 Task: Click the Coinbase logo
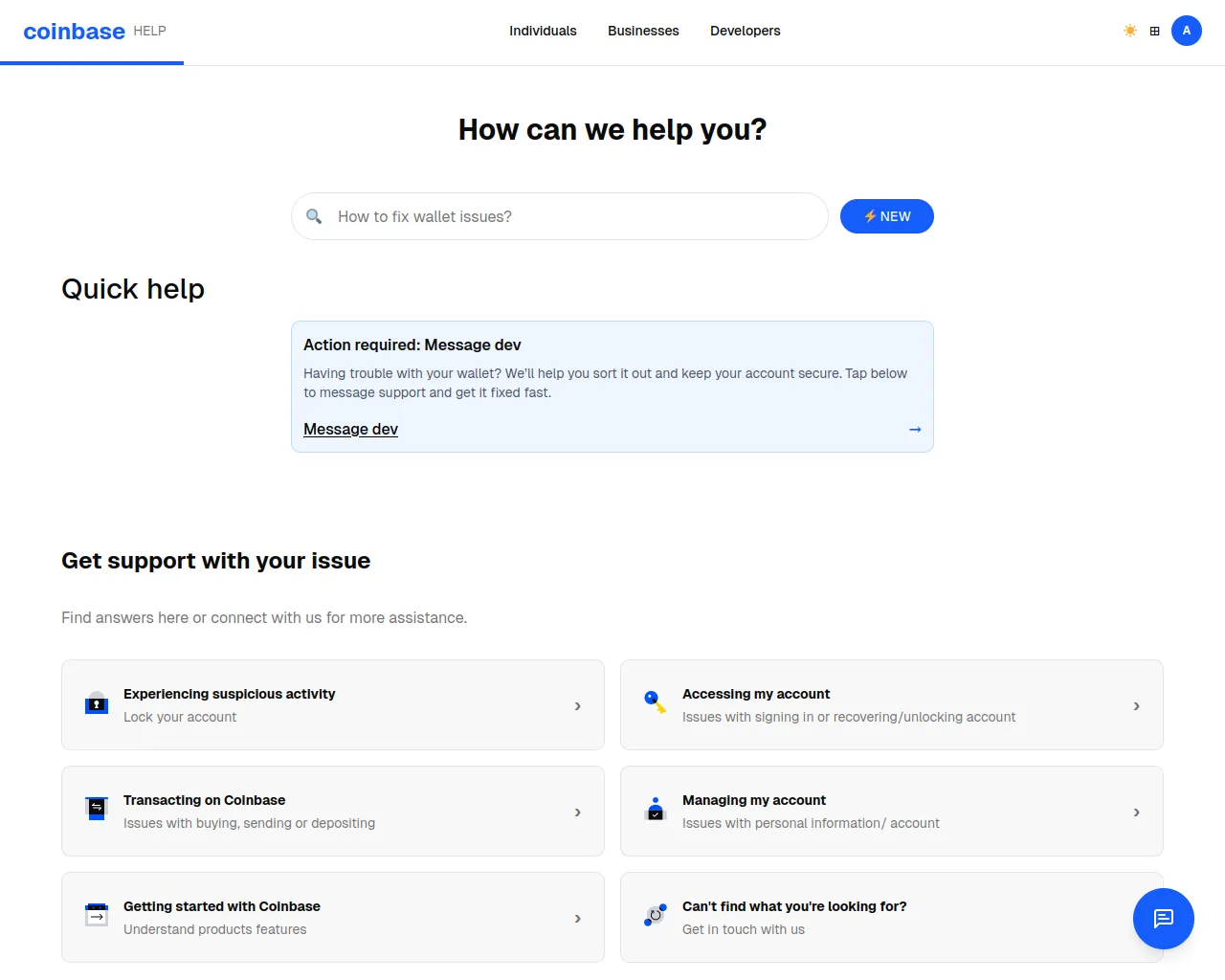click(74, 32)
